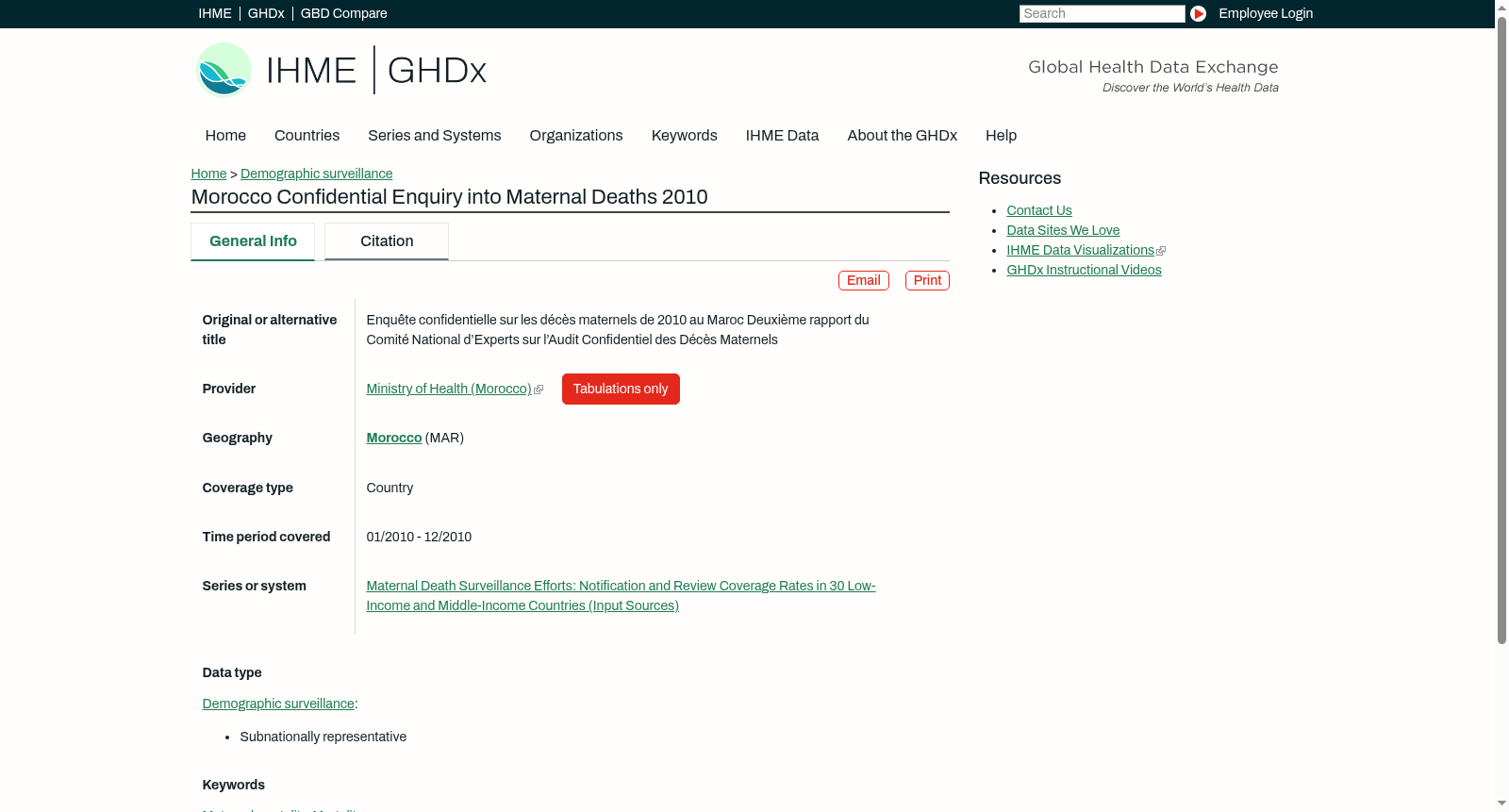The width and height of the screenshot is (1509, 812).
Task: Open Ministry of Health (Morocco) link
Action: pos(449,389)
